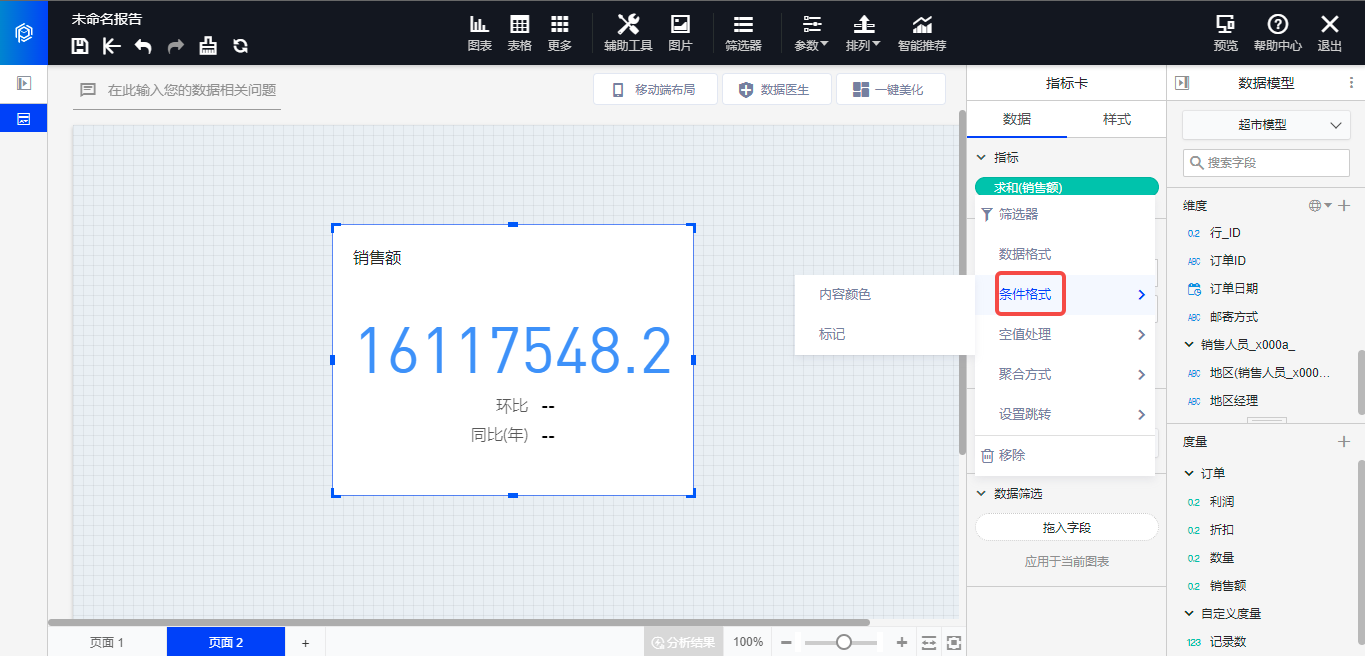Undo the last action

[x=143, y=45]
